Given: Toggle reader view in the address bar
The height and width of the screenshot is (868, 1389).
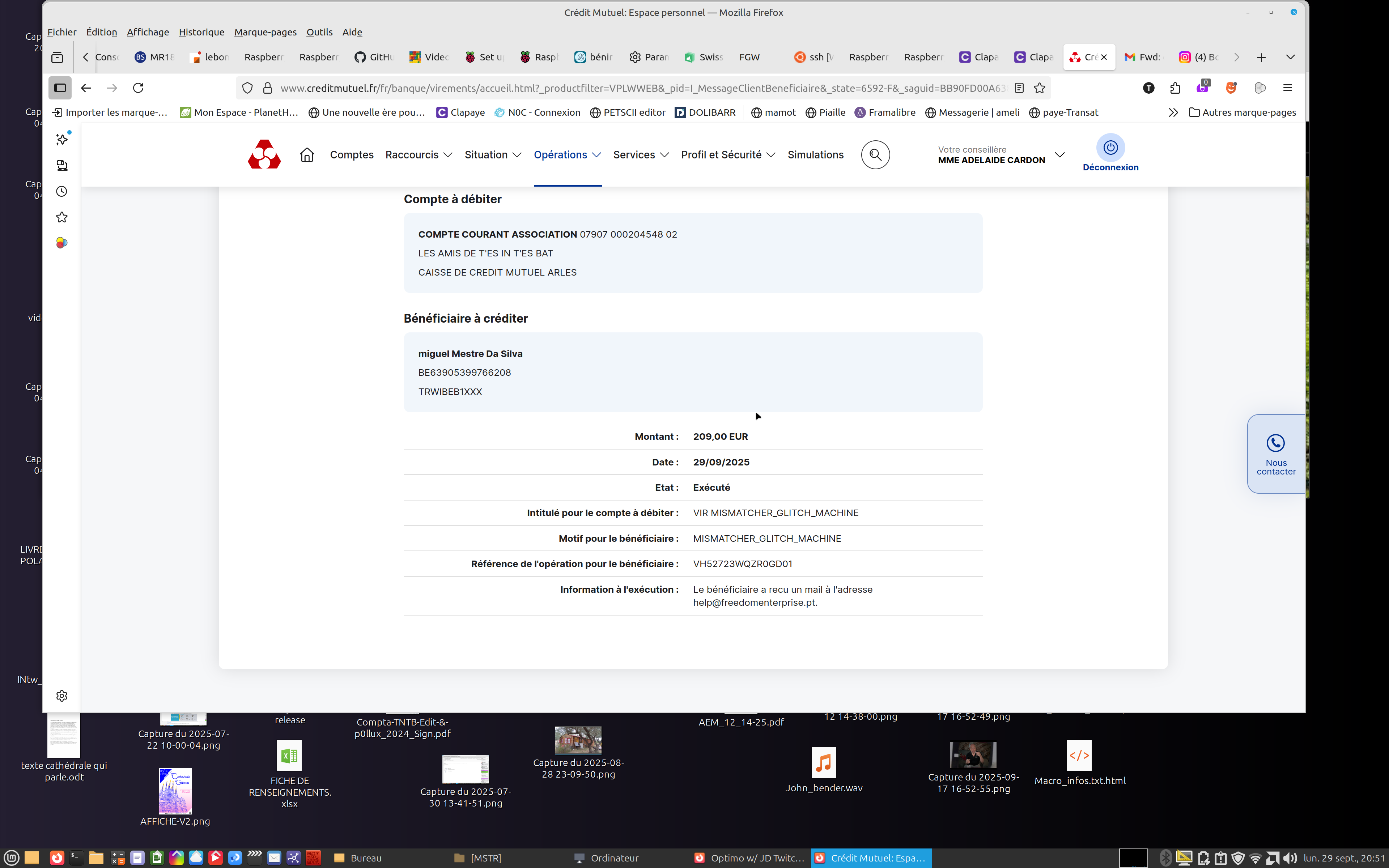Looking at the screenshot, I should click(1019, 88).
